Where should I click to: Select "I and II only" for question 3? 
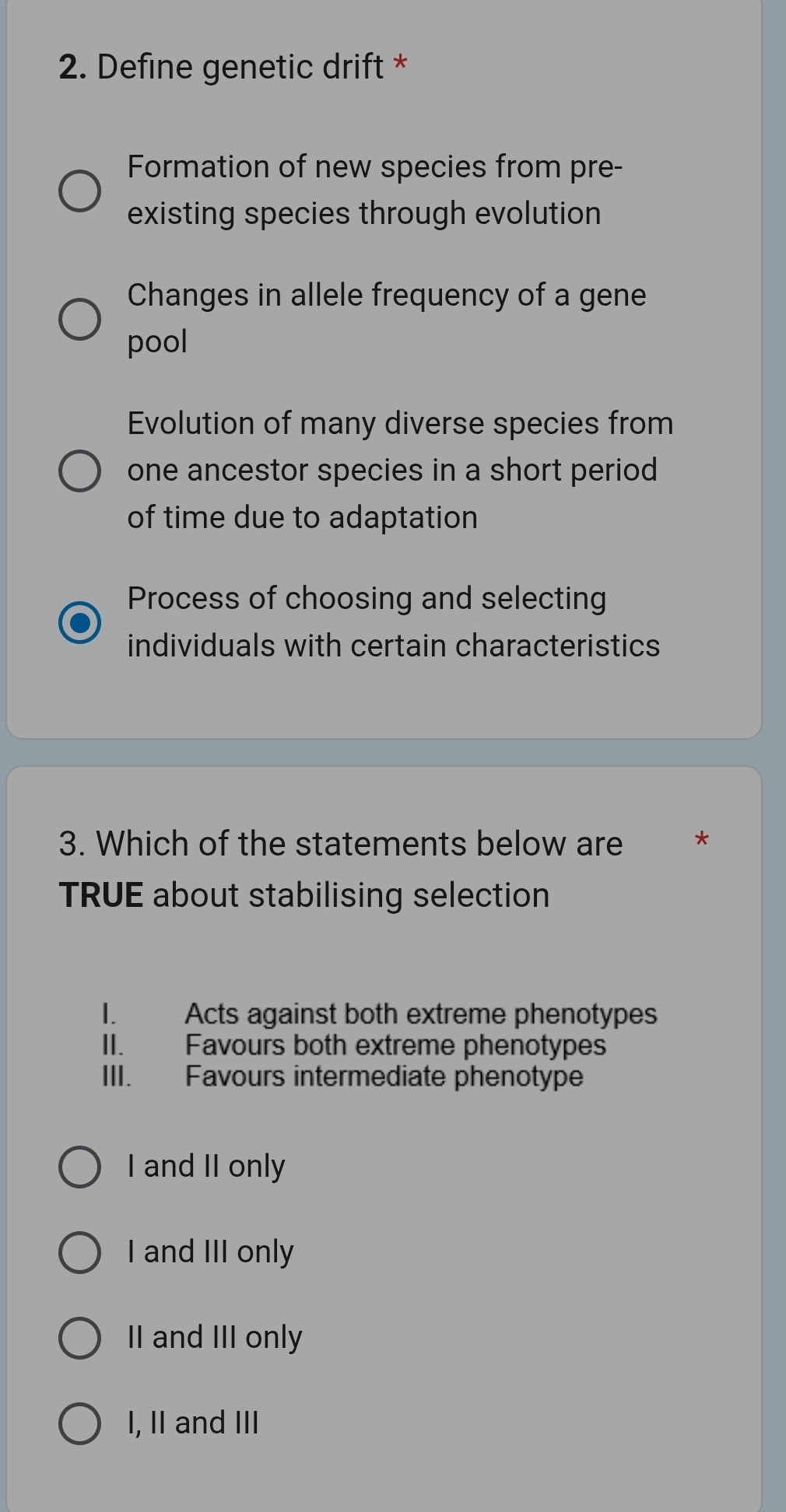point(79,1165)
